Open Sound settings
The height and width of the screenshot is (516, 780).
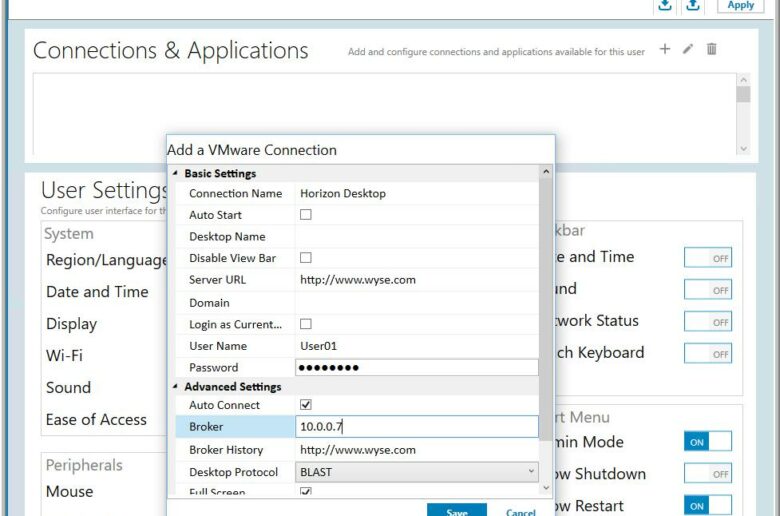tap(68, 387)
